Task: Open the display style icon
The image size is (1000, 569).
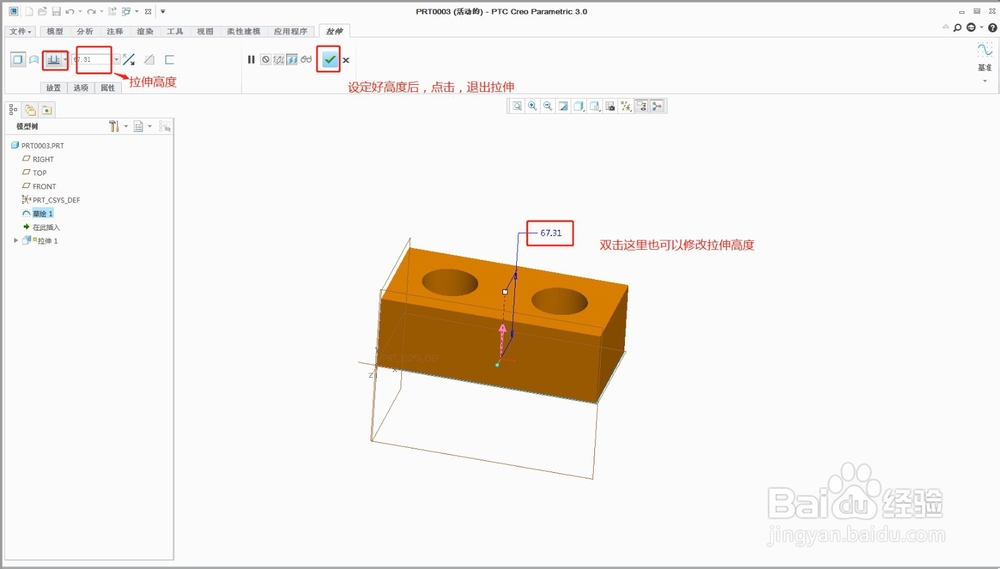Action: tap(579, 106)
